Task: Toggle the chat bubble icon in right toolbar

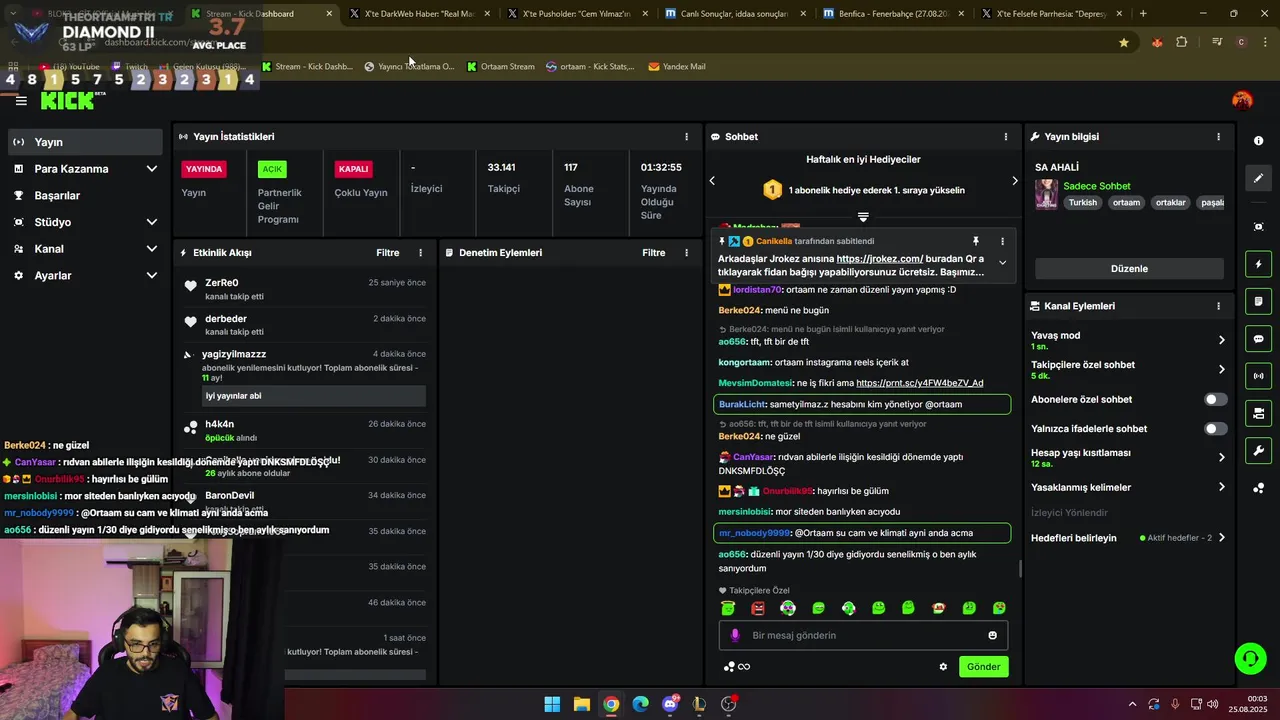Action: [1258, 339]
